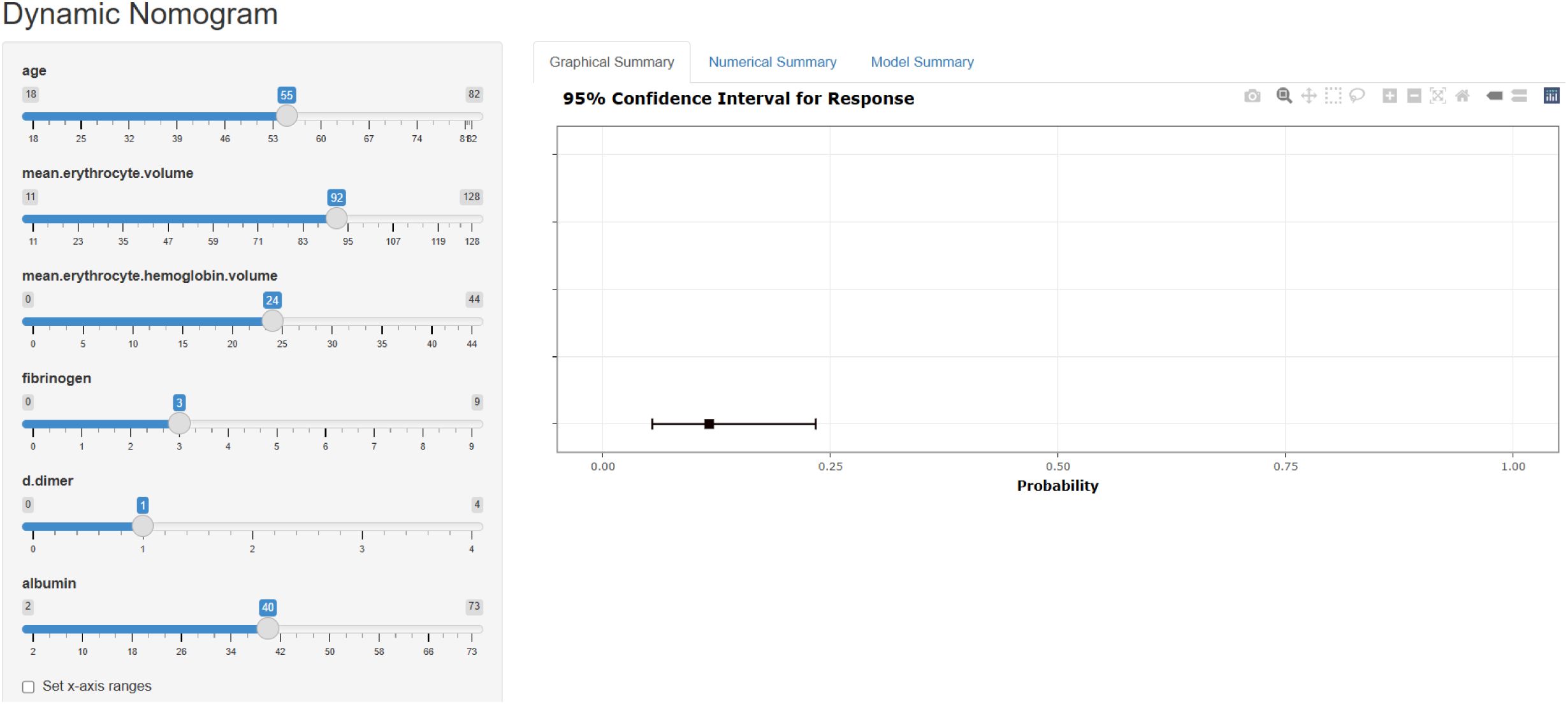
Task: Select the Pan tool in plot toolbar
Action: tap(1309, 96)
